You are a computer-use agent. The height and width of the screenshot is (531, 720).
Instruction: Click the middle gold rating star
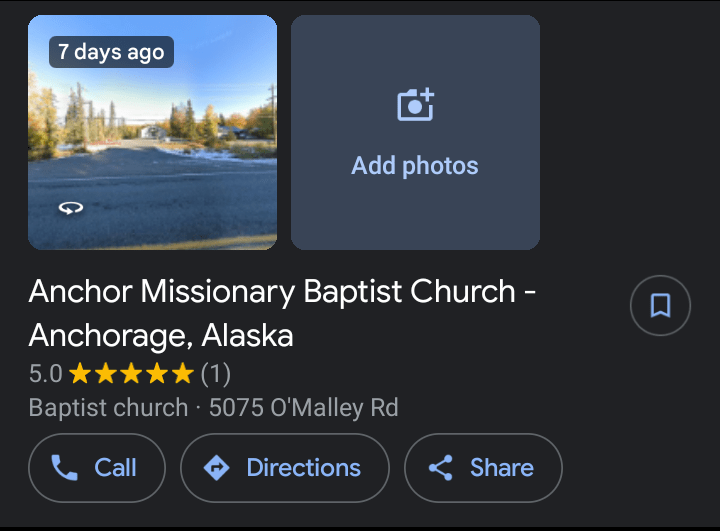point(131,375)
